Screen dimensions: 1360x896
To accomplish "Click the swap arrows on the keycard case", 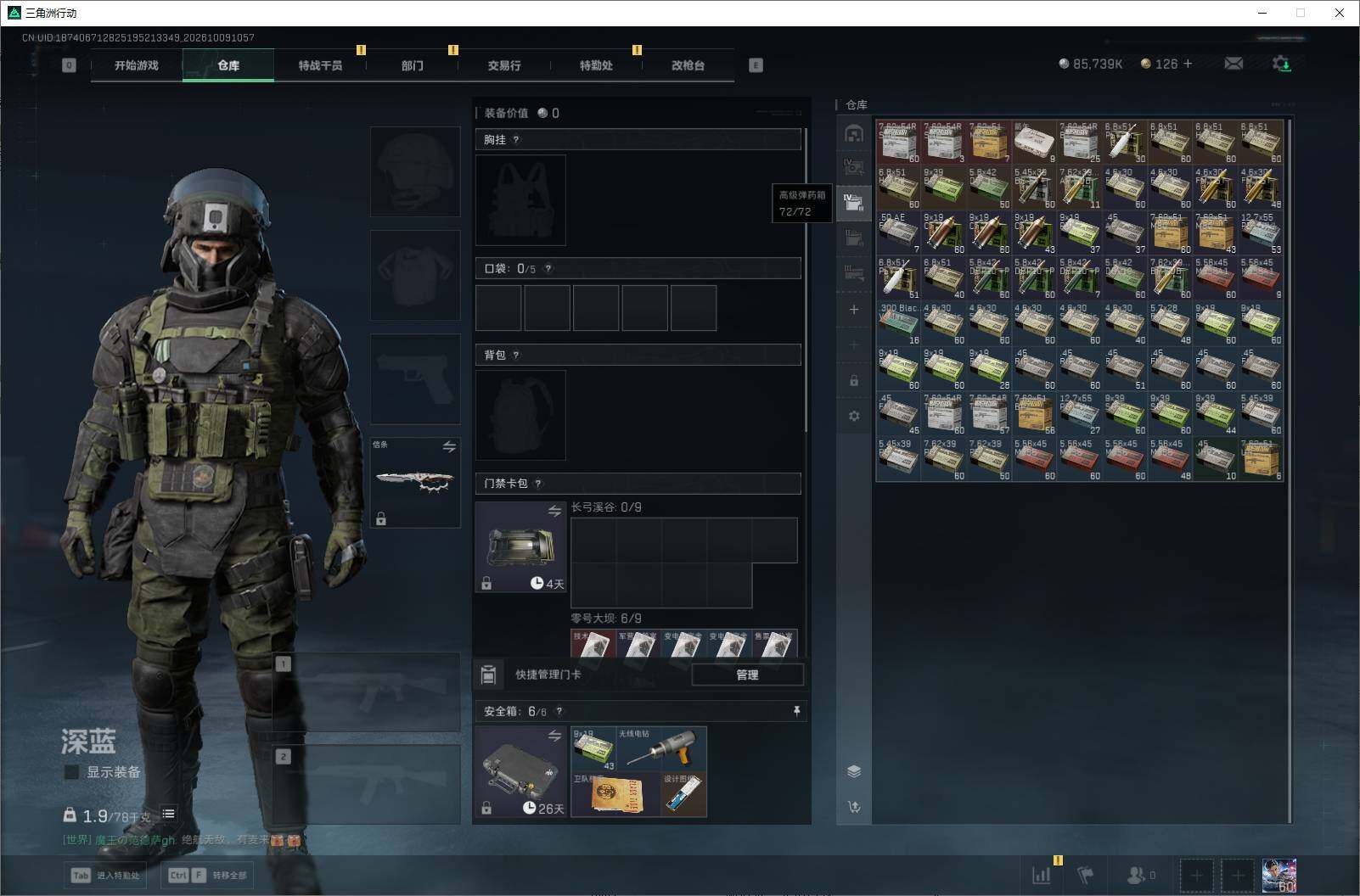I will click(x=554, y=511).
